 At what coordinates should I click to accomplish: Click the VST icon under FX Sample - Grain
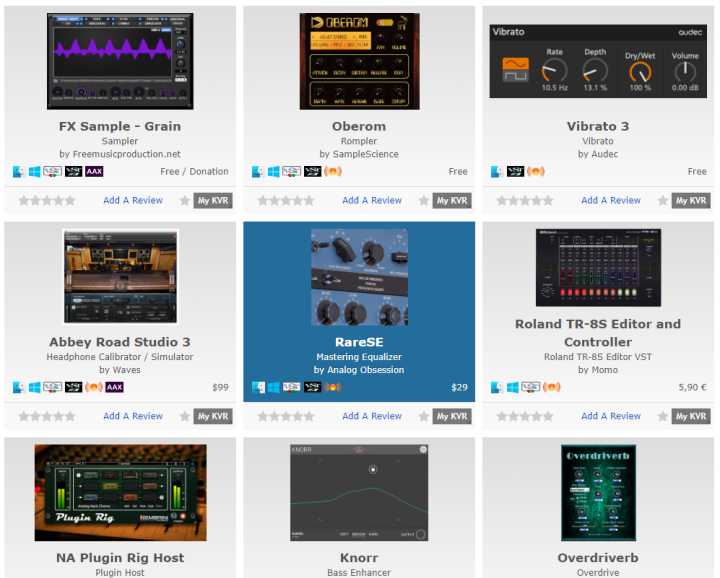point(52,172)
